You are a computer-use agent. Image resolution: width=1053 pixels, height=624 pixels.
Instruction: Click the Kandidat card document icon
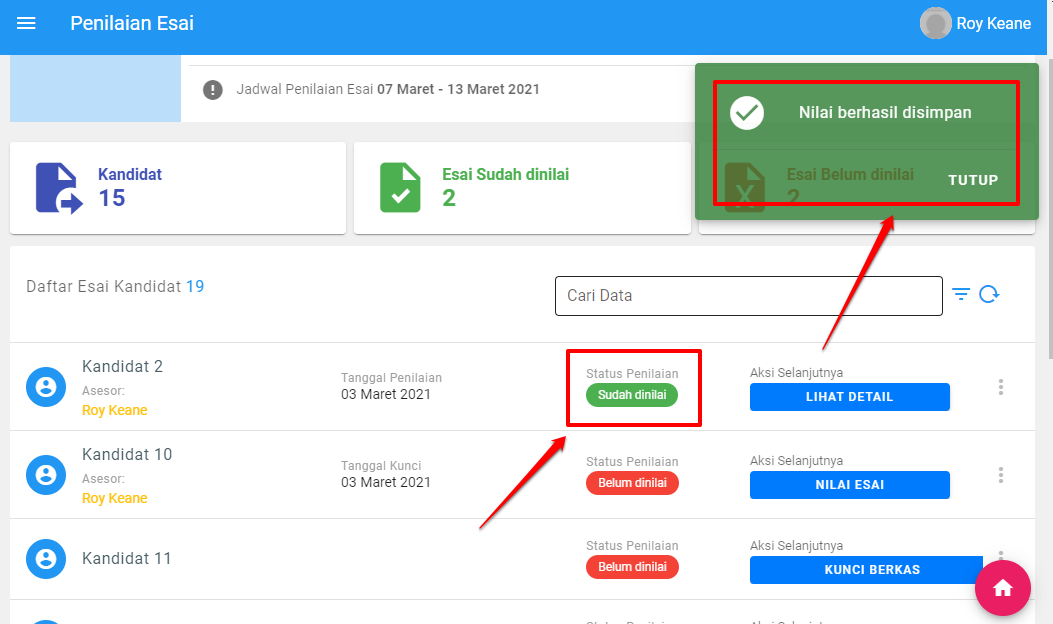pos(59,188)
